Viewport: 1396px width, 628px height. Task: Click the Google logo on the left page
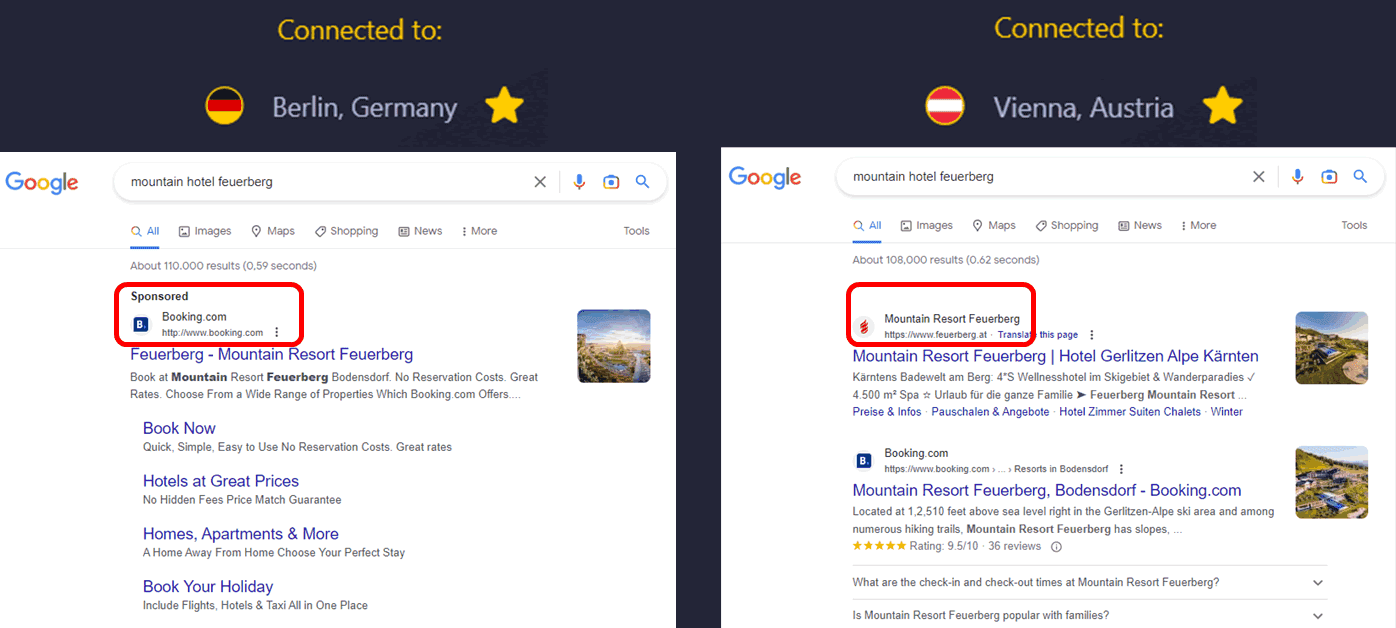(41, 182)
